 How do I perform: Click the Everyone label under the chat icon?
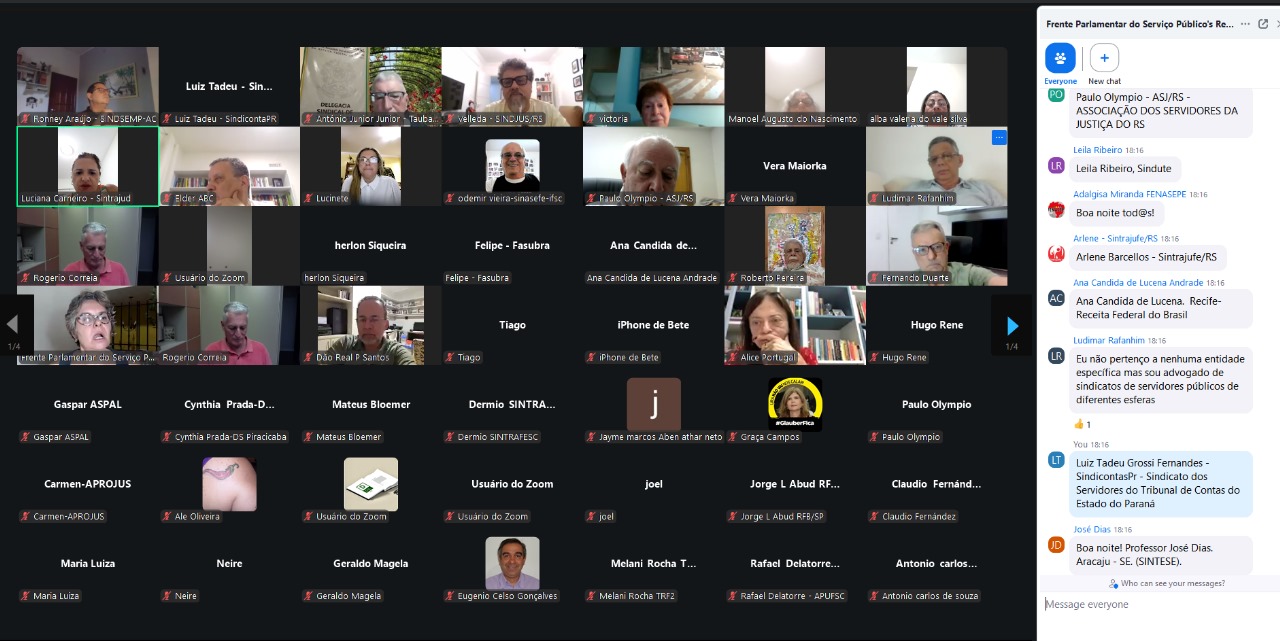click(1060, 81)
